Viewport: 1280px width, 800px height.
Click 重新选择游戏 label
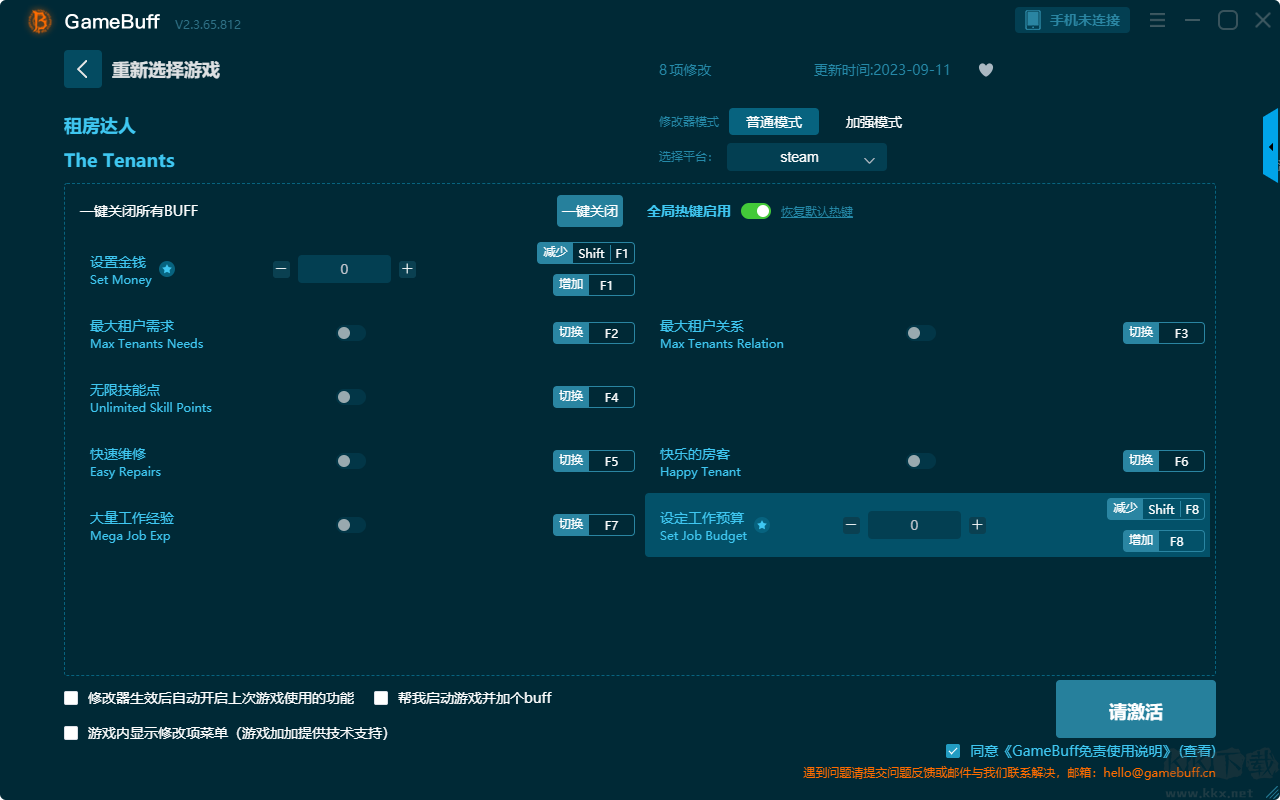click(166, 70)
